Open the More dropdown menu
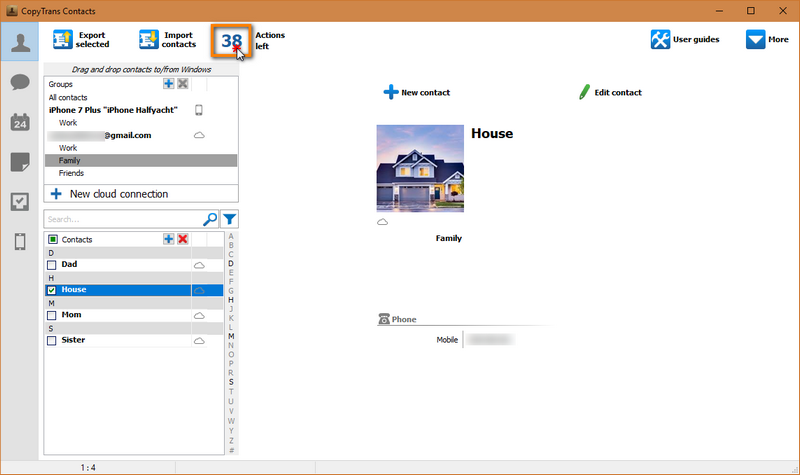 click(x=767, y=39)
